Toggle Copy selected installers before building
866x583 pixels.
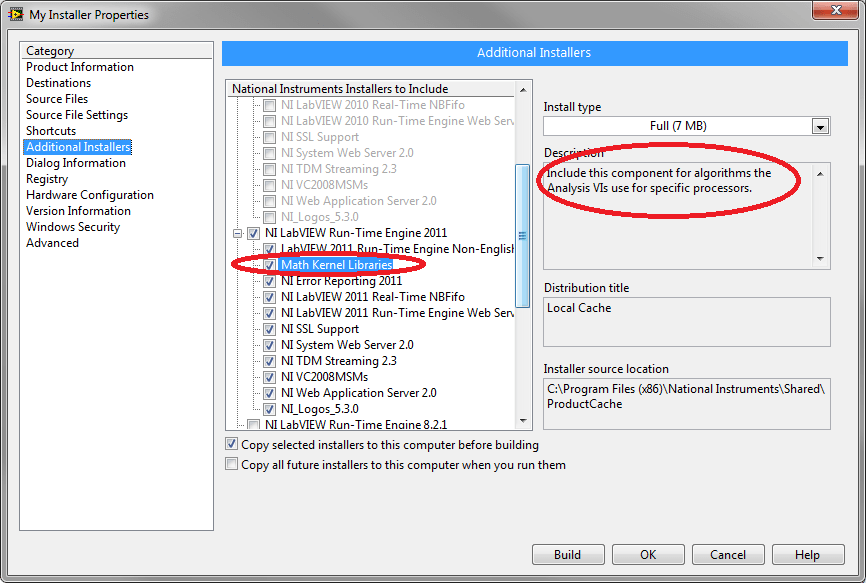231,444
